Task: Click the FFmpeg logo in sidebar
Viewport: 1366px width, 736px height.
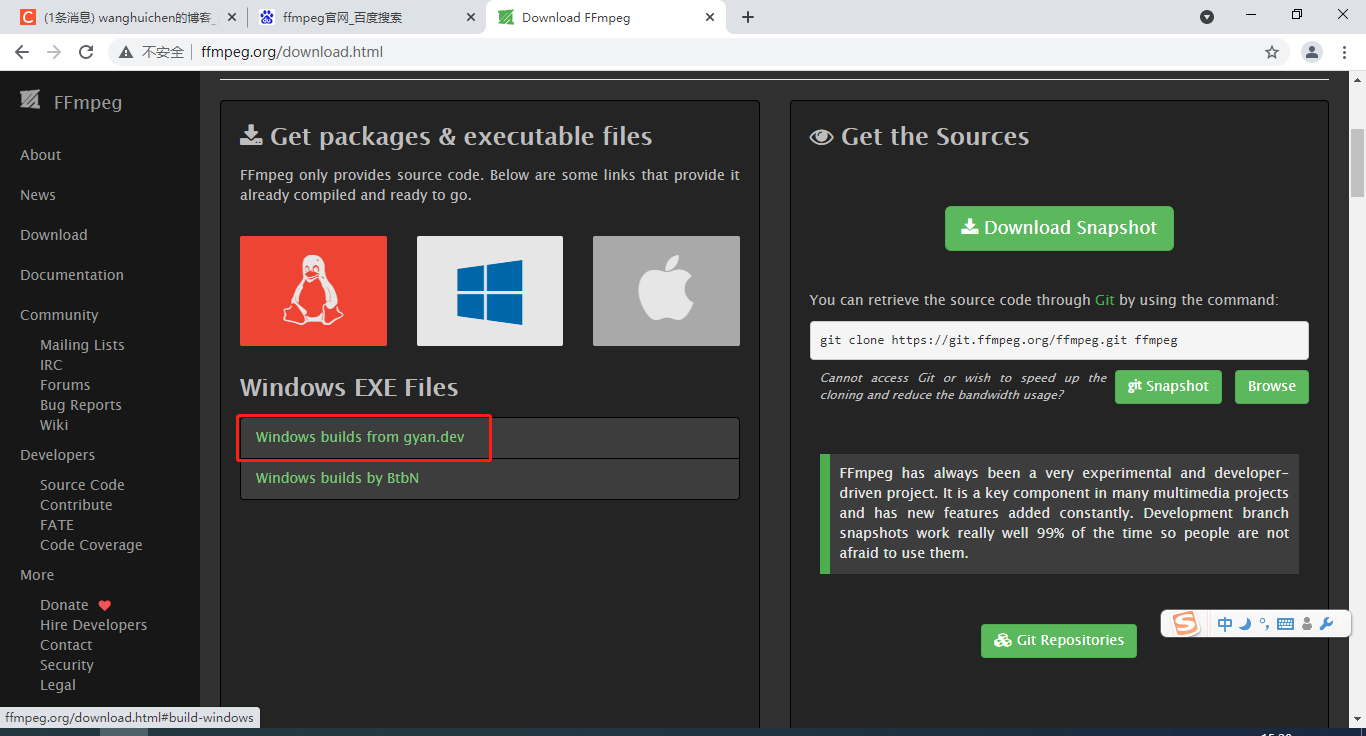Action: [71, 102]
